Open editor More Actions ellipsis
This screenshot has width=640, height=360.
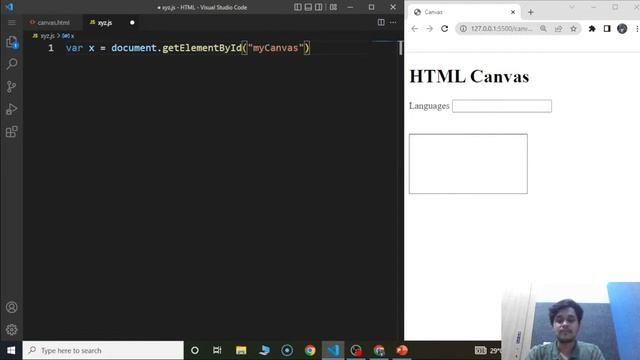click(x=393, y=22)
